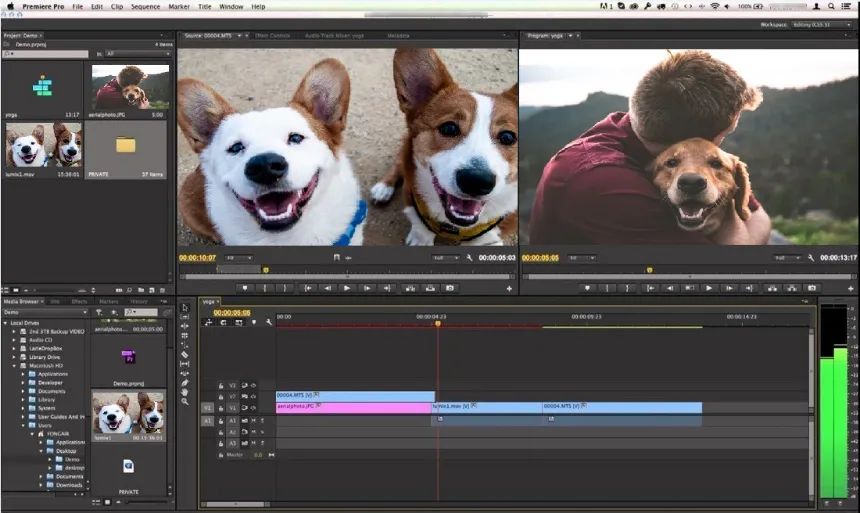Open timeline display settings wrench
The height and width of the screenshot is (513, 860).
pos(269,323)
